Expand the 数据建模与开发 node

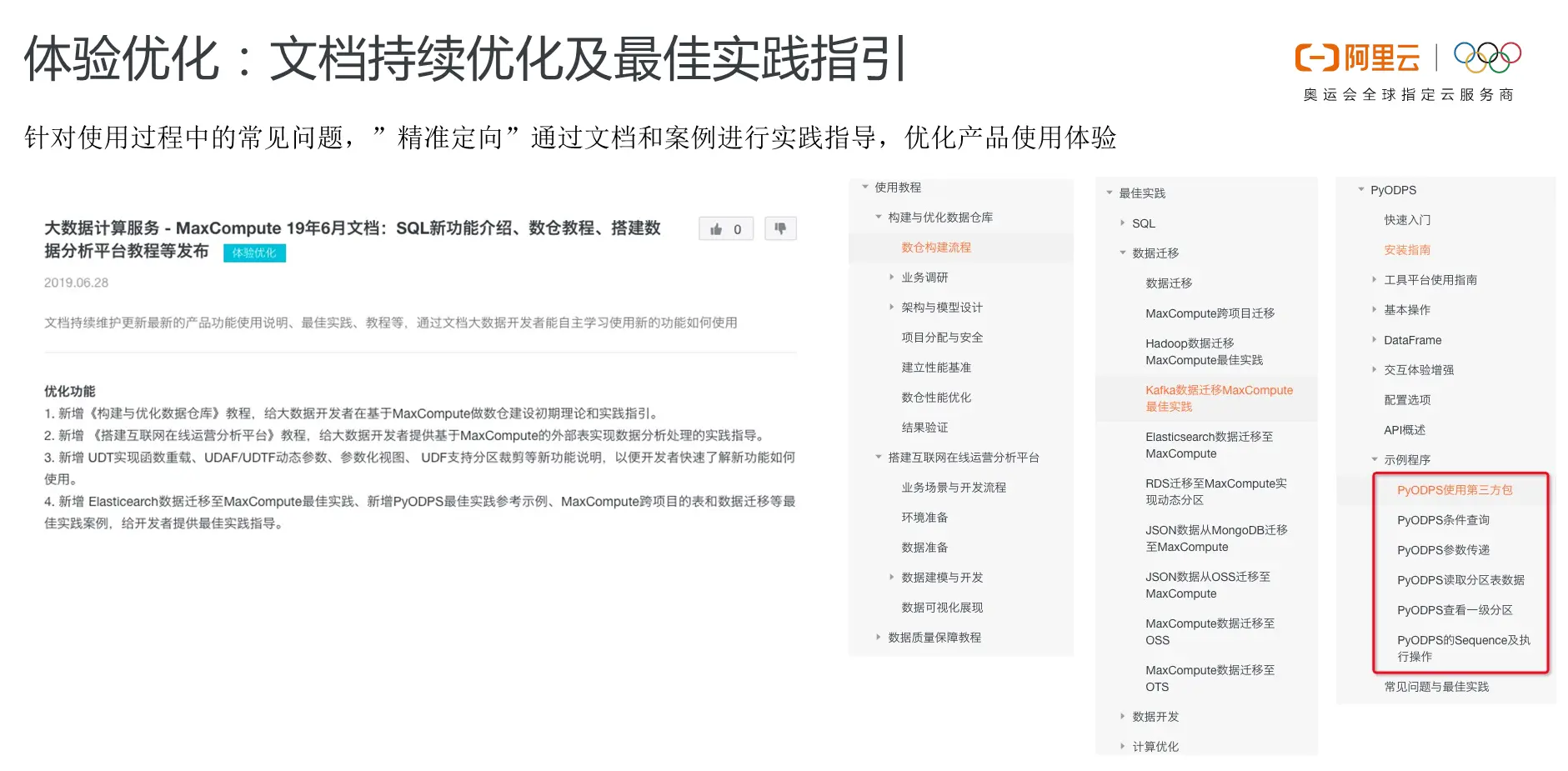892,577
